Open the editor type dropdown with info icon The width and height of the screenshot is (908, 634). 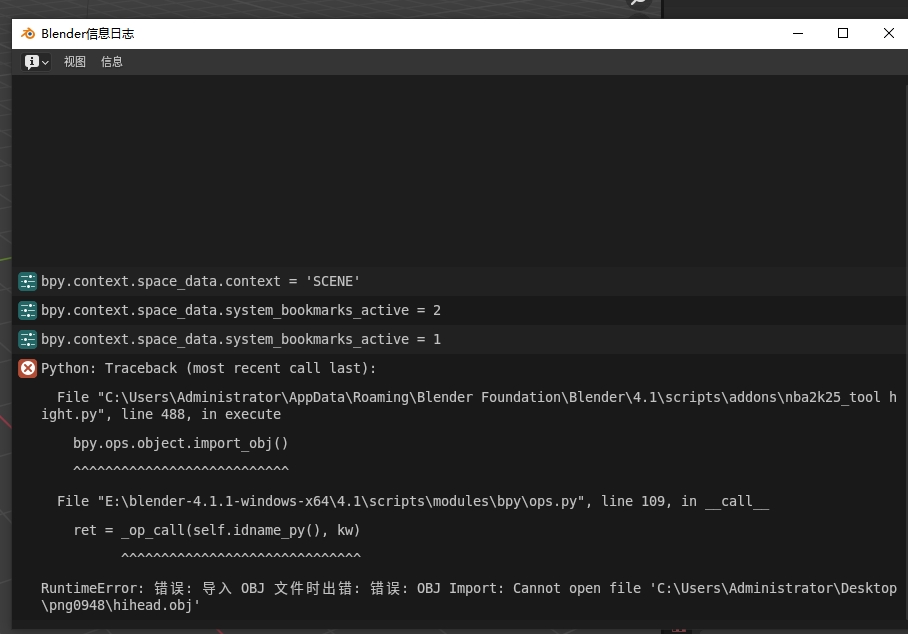36,62
